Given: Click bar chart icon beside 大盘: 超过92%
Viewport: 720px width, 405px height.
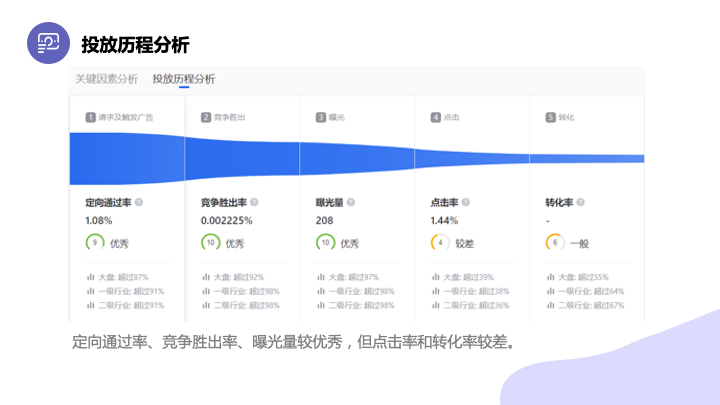Looking at the screenshot, I should (x=206, y=277).
